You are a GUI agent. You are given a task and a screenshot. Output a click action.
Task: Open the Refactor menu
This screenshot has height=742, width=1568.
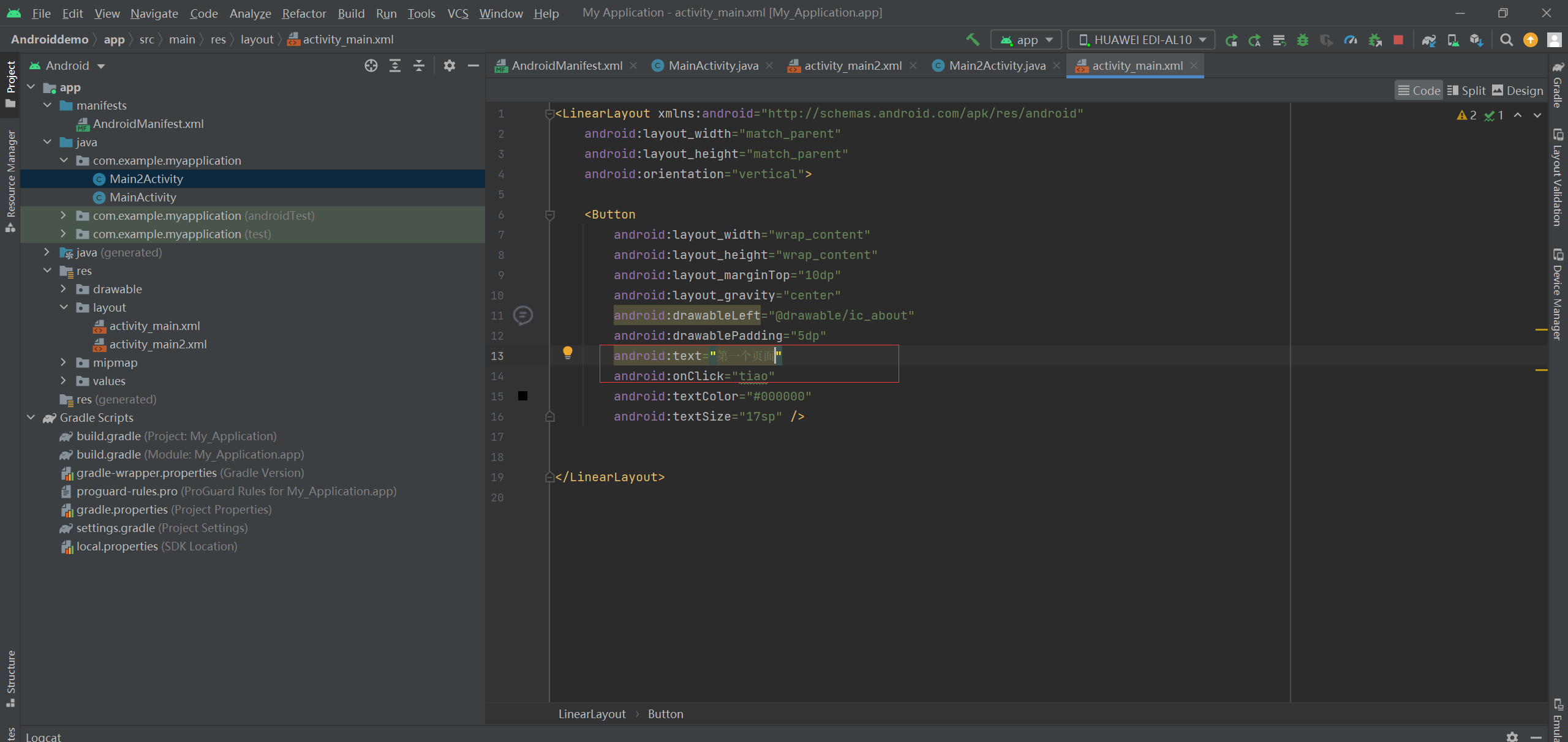tap(304, 13)
